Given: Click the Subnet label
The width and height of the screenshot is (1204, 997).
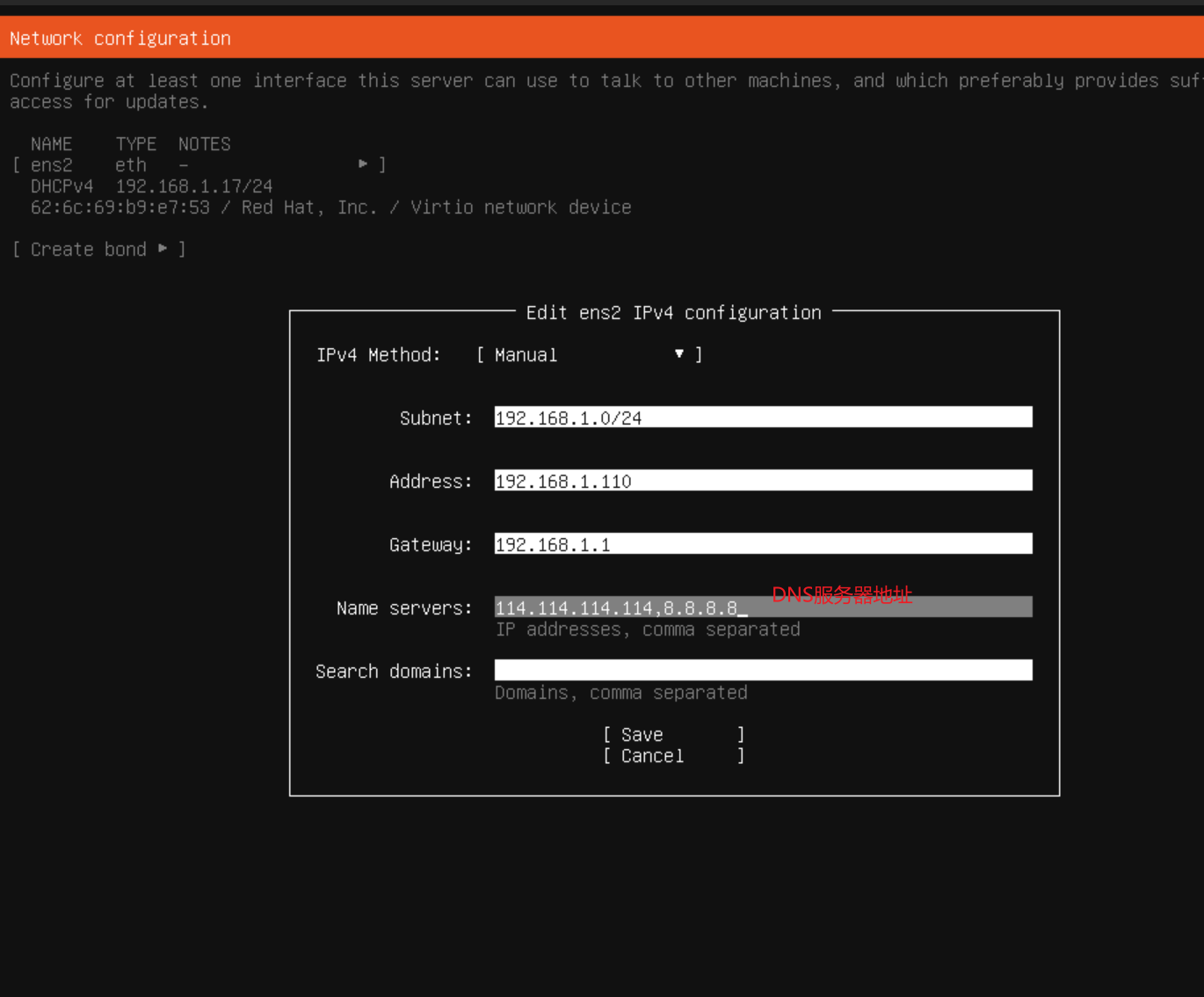Looking at the screenshot, I should 436,418.
